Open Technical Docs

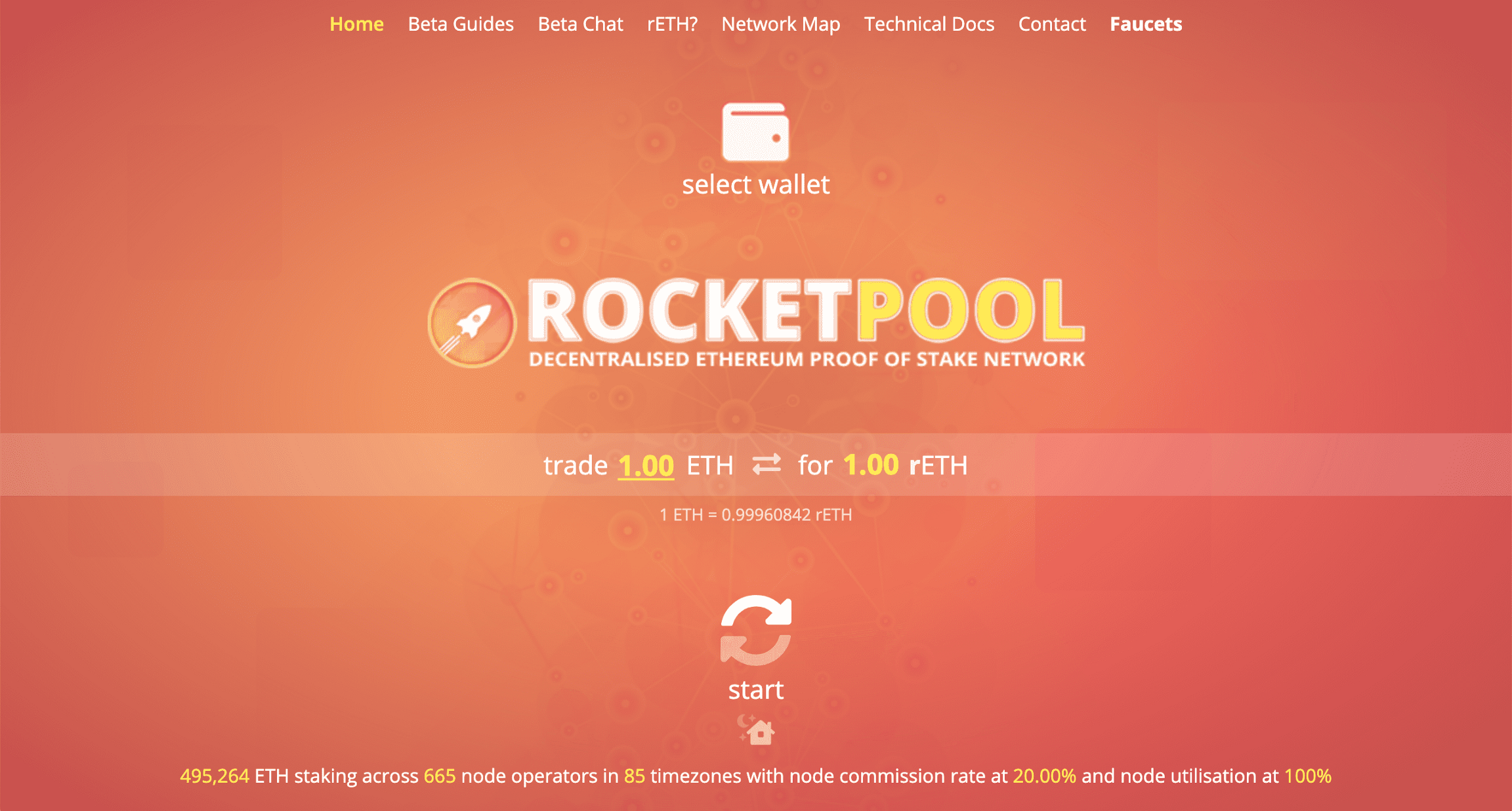pyautogui.click(x=929, y=24)
